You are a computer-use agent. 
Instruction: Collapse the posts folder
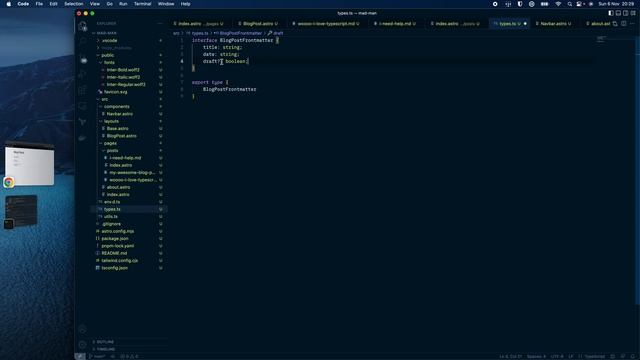tap(130, 151)
